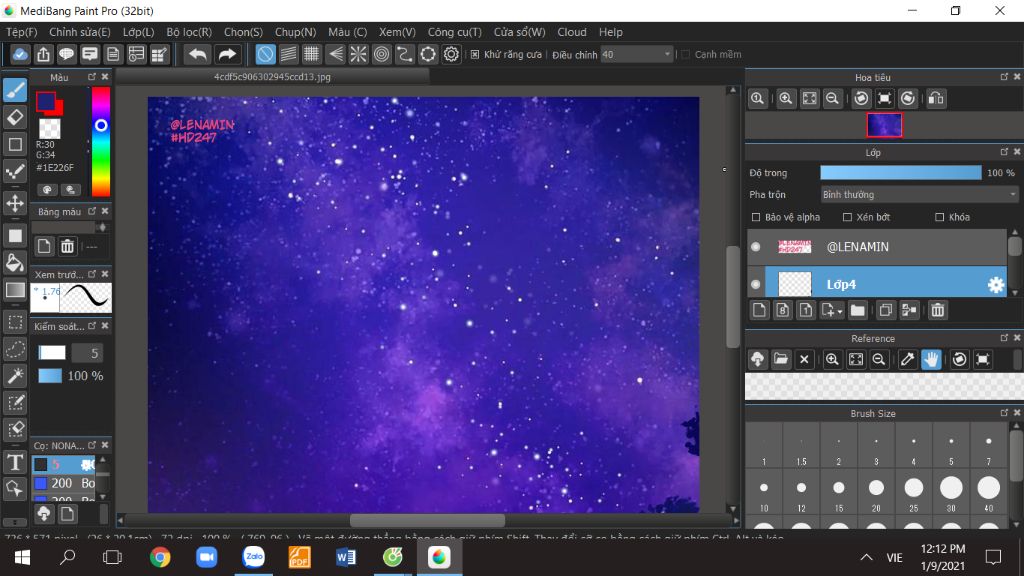
Task: Show hidden system tray icons
Action: pos(866,557)
